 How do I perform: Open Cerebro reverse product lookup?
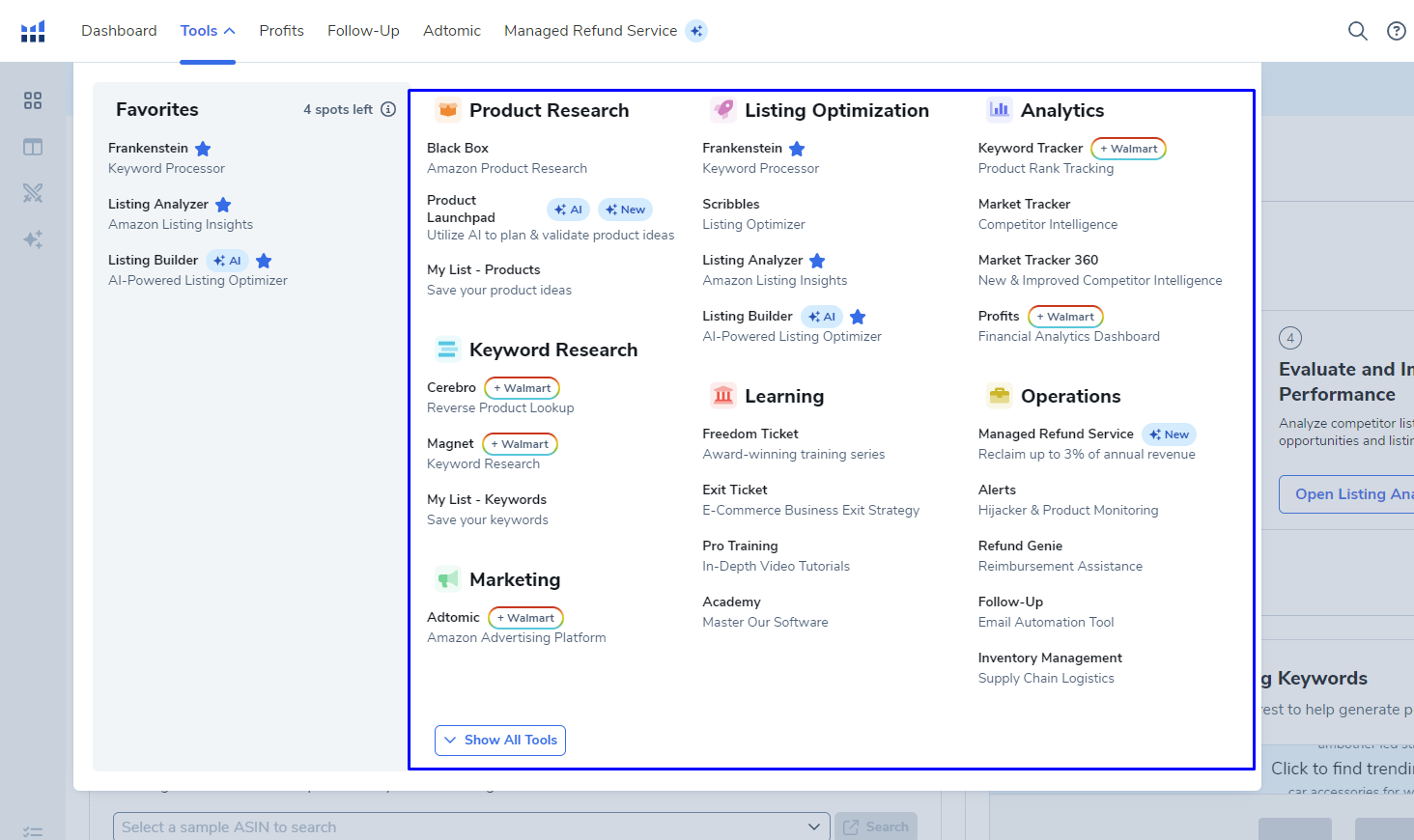[451, 387]
